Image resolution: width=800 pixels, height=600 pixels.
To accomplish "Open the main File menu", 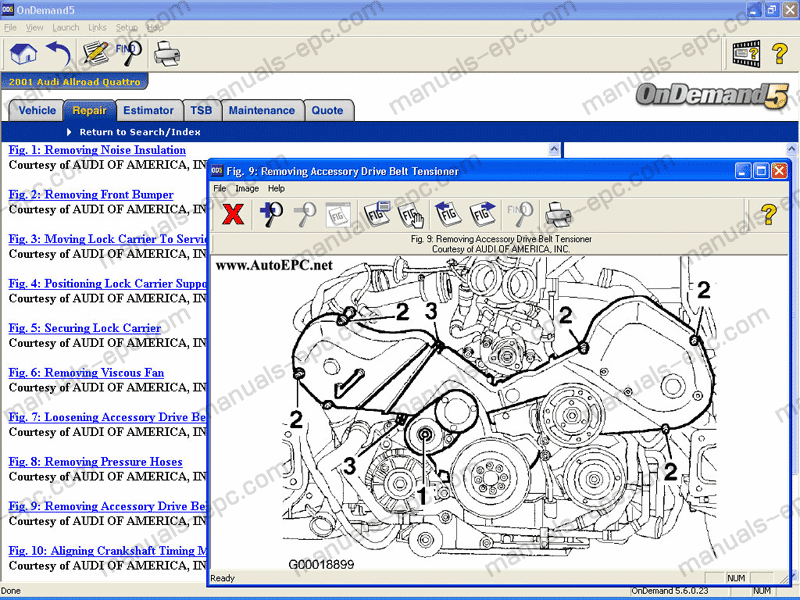I will click(10, 28).
